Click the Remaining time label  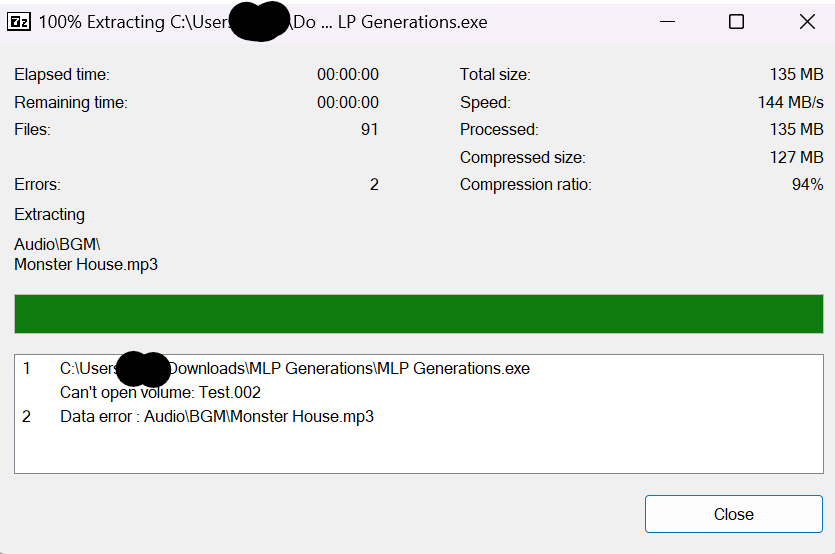[x=71, y=102]
